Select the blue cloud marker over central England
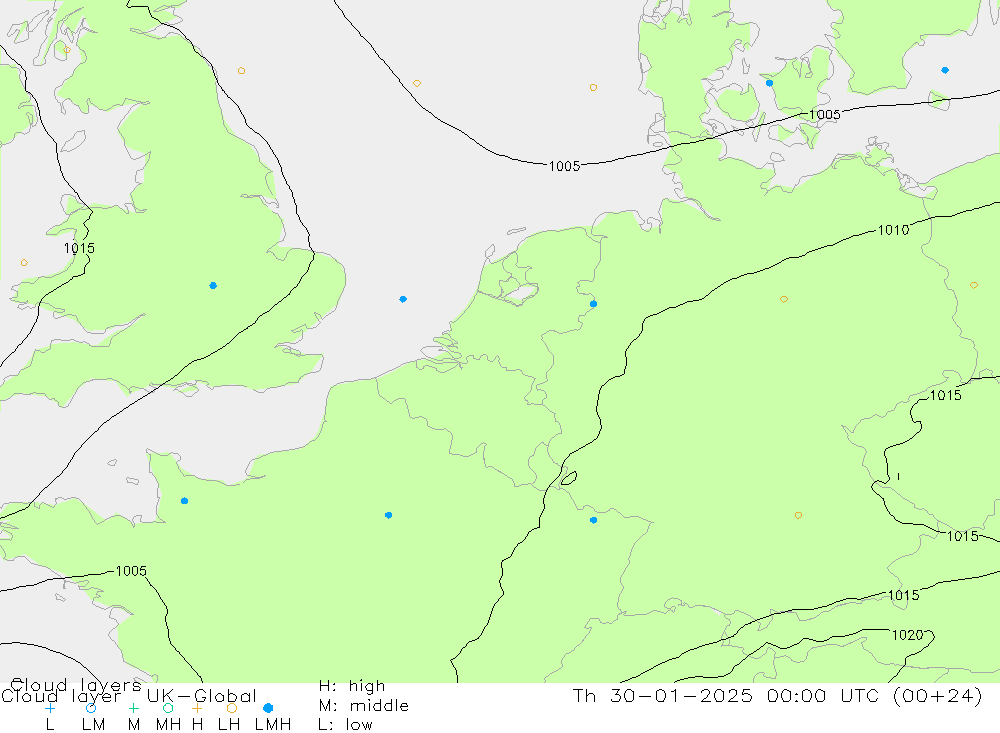Viewport: 1000px width, 733px height. 213,286
